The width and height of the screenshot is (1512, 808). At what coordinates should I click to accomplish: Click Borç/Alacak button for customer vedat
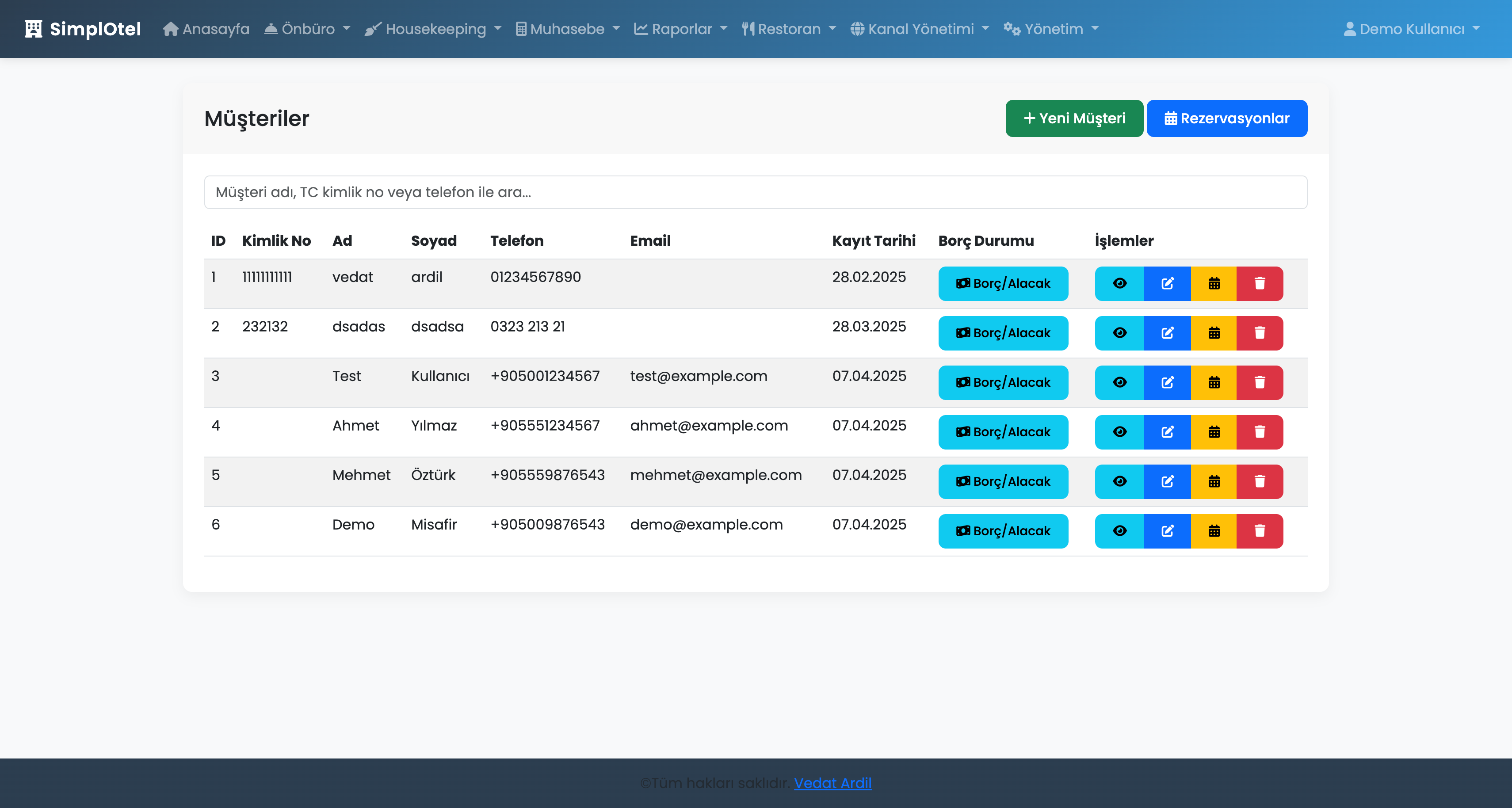pyautogui.click(x=1003, y=283)
